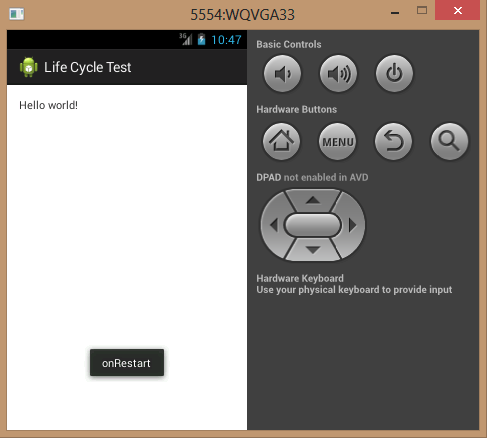Click the volume up button
The image size is (487, 438).
pos(338,74)
